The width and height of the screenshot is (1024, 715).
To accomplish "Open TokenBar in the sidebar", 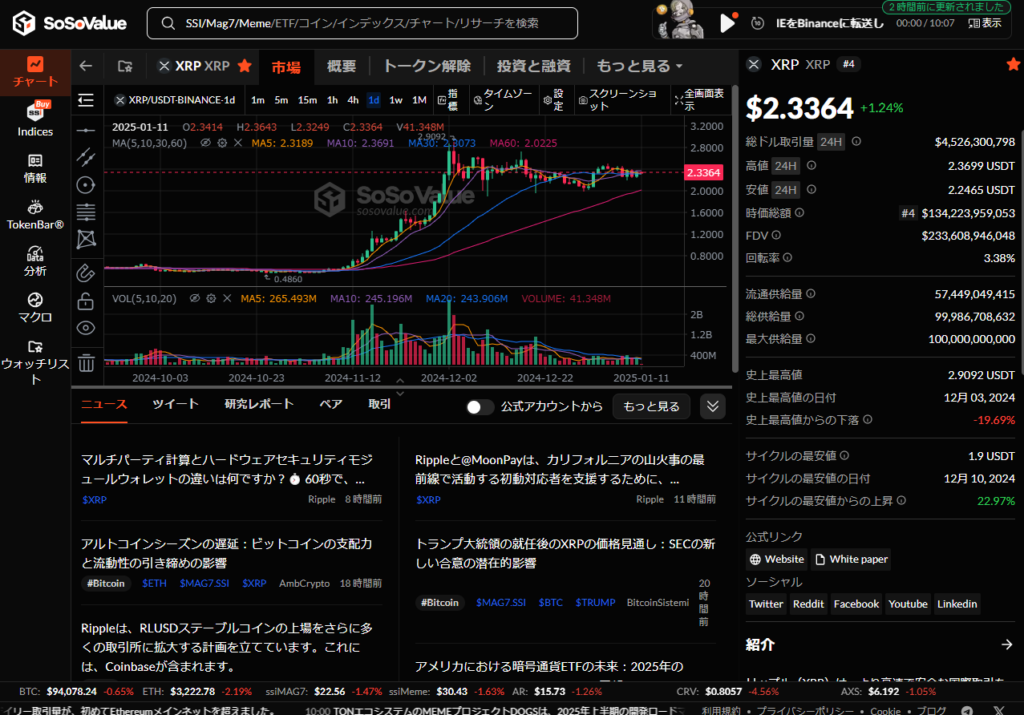I will point(35,215).
